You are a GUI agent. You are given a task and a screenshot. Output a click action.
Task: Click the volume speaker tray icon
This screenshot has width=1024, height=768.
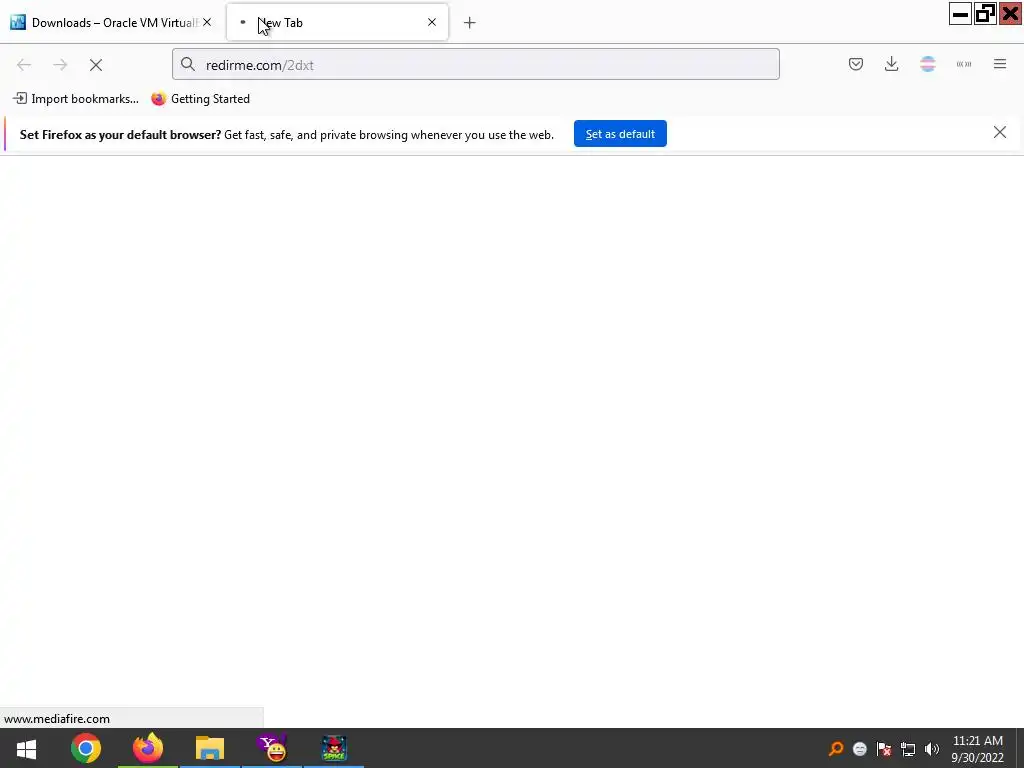(932, 749)
